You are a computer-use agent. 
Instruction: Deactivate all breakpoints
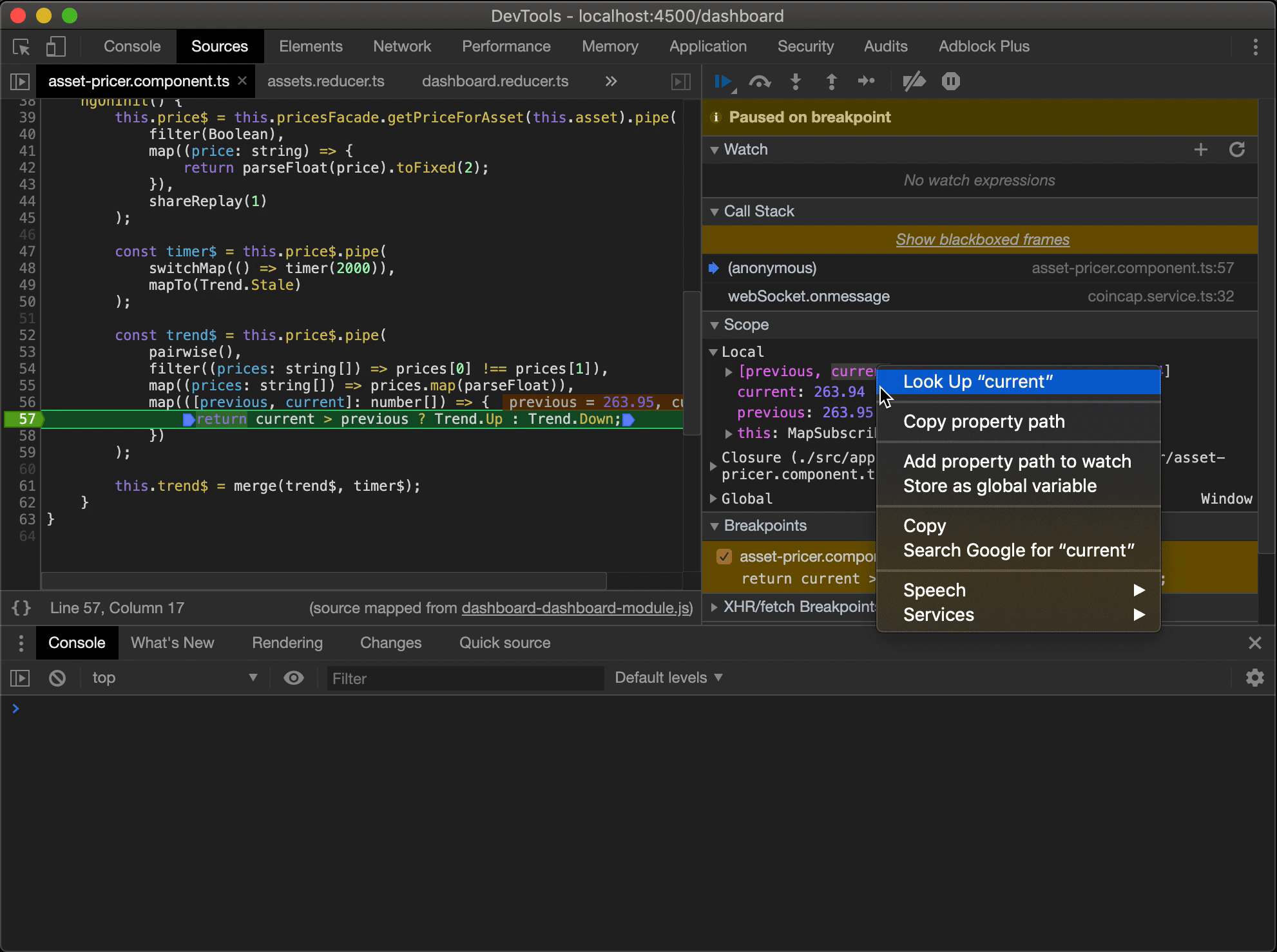click(914, 82)
